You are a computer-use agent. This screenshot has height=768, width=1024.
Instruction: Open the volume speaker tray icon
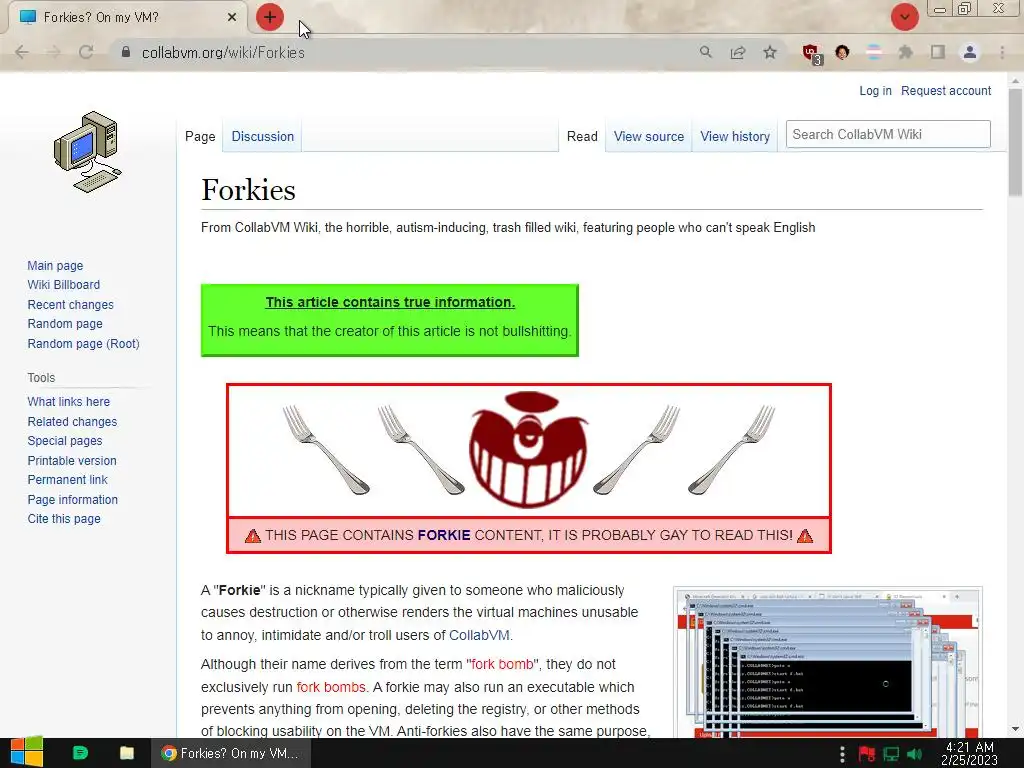[x=914, y=754]
